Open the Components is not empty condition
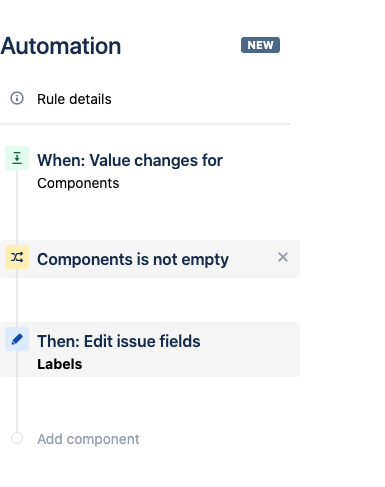The image size is (385, 487). [133, 259]
